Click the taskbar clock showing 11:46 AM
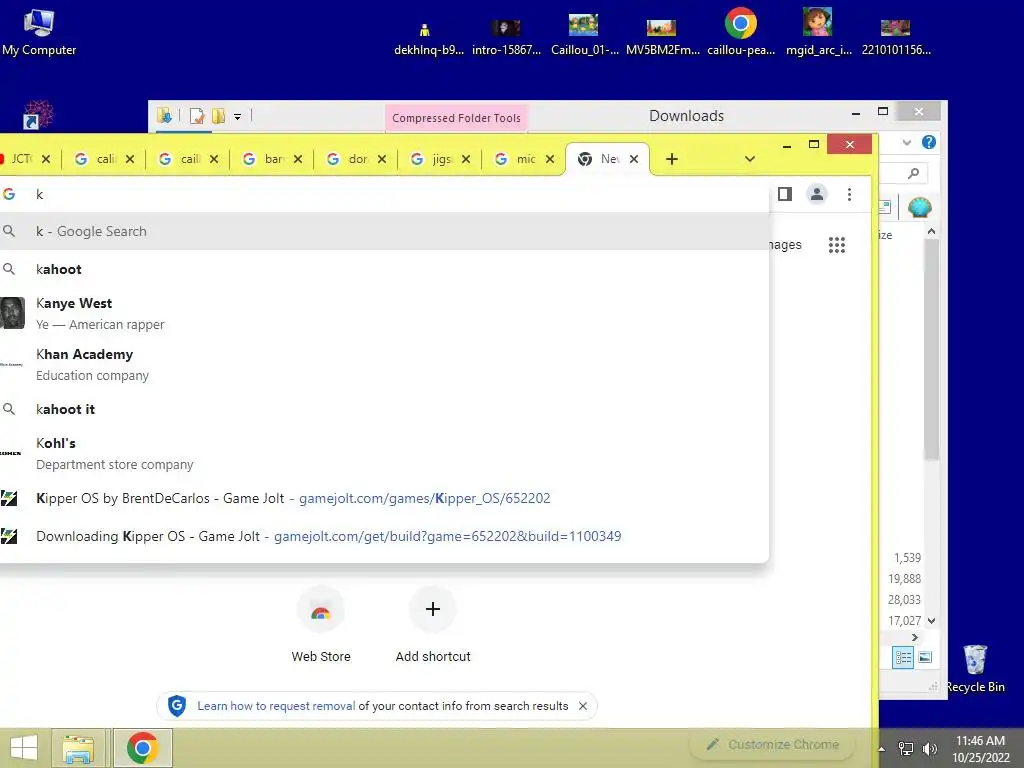1024x768 pixels. coord(980,748)
